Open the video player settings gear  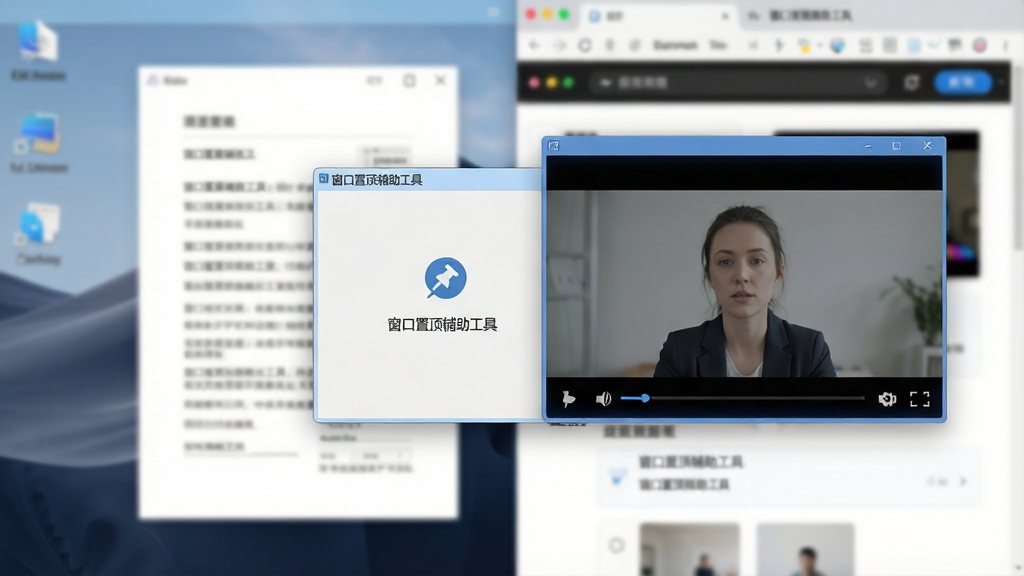point(887,398)
